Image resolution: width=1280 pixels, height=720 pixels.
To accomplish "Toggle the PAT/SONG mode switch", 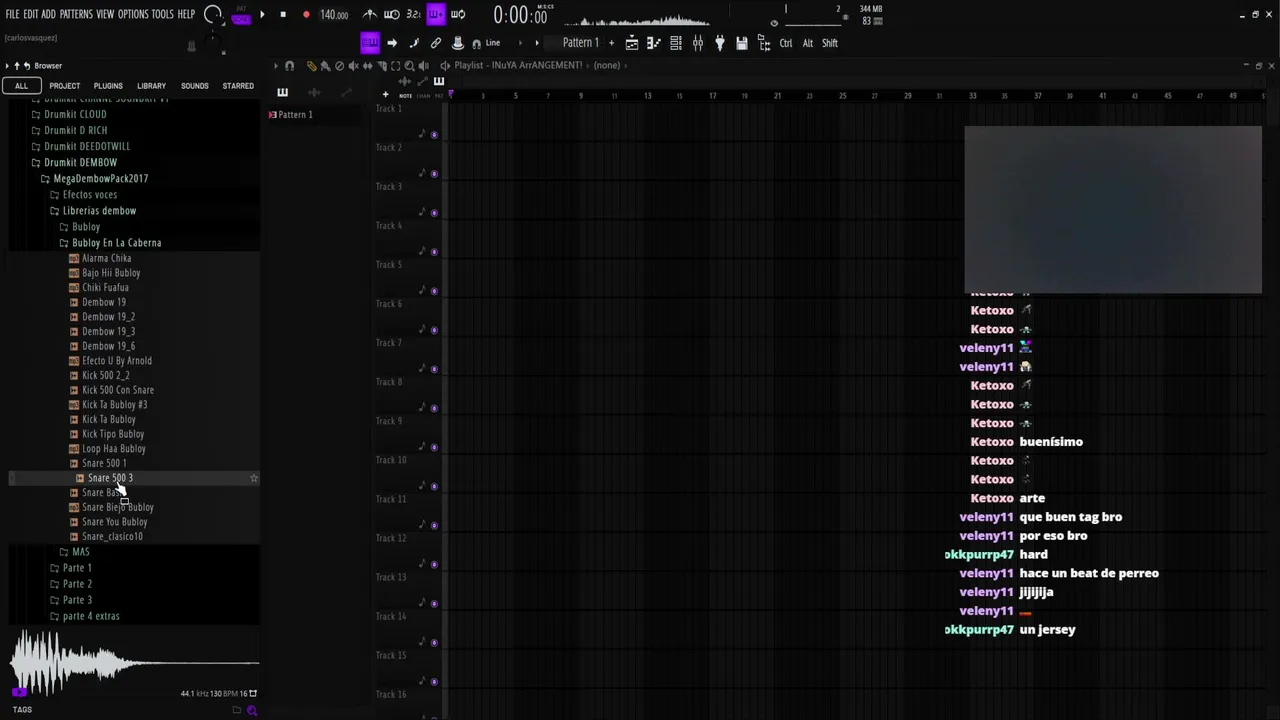I will tap(241, 14).
